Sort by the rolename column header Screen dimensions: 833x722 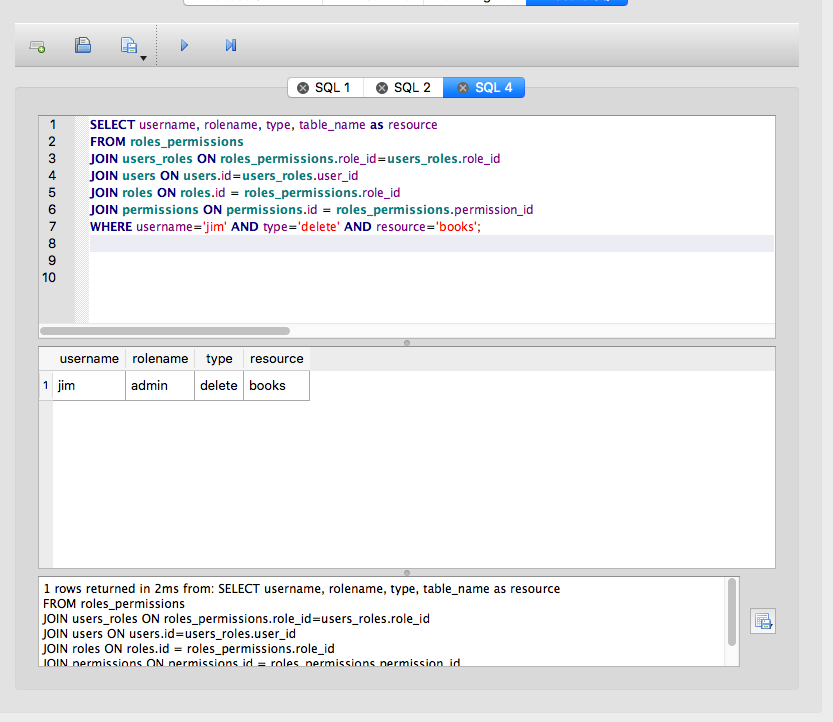[x=160, y=359]
